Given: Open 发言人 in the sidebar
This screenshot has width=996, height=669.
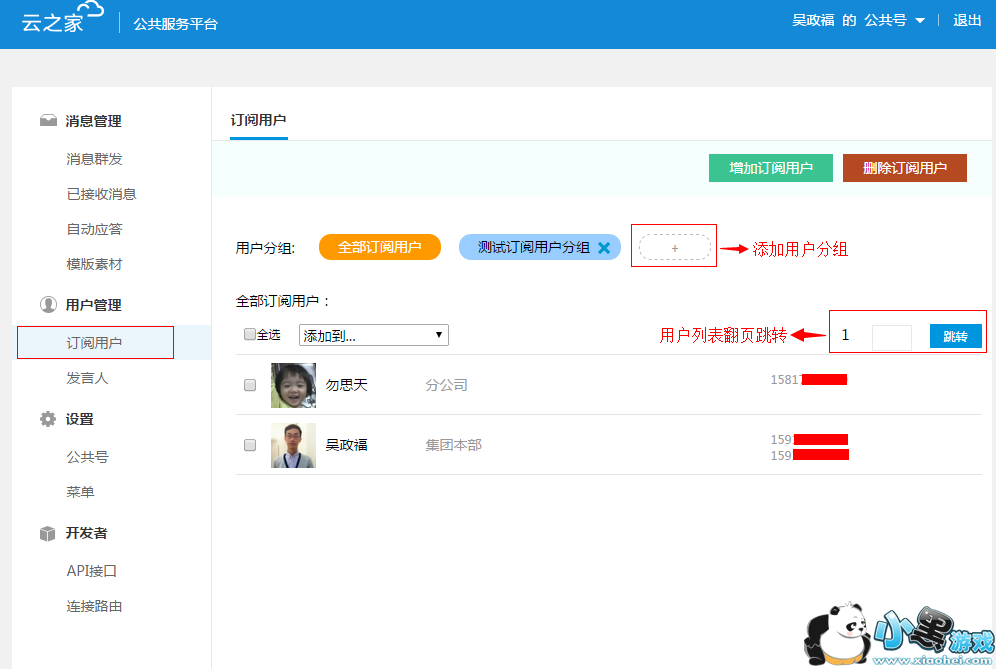Looking at the screenshot, I should pyautogui.click(x=87, y=378).
